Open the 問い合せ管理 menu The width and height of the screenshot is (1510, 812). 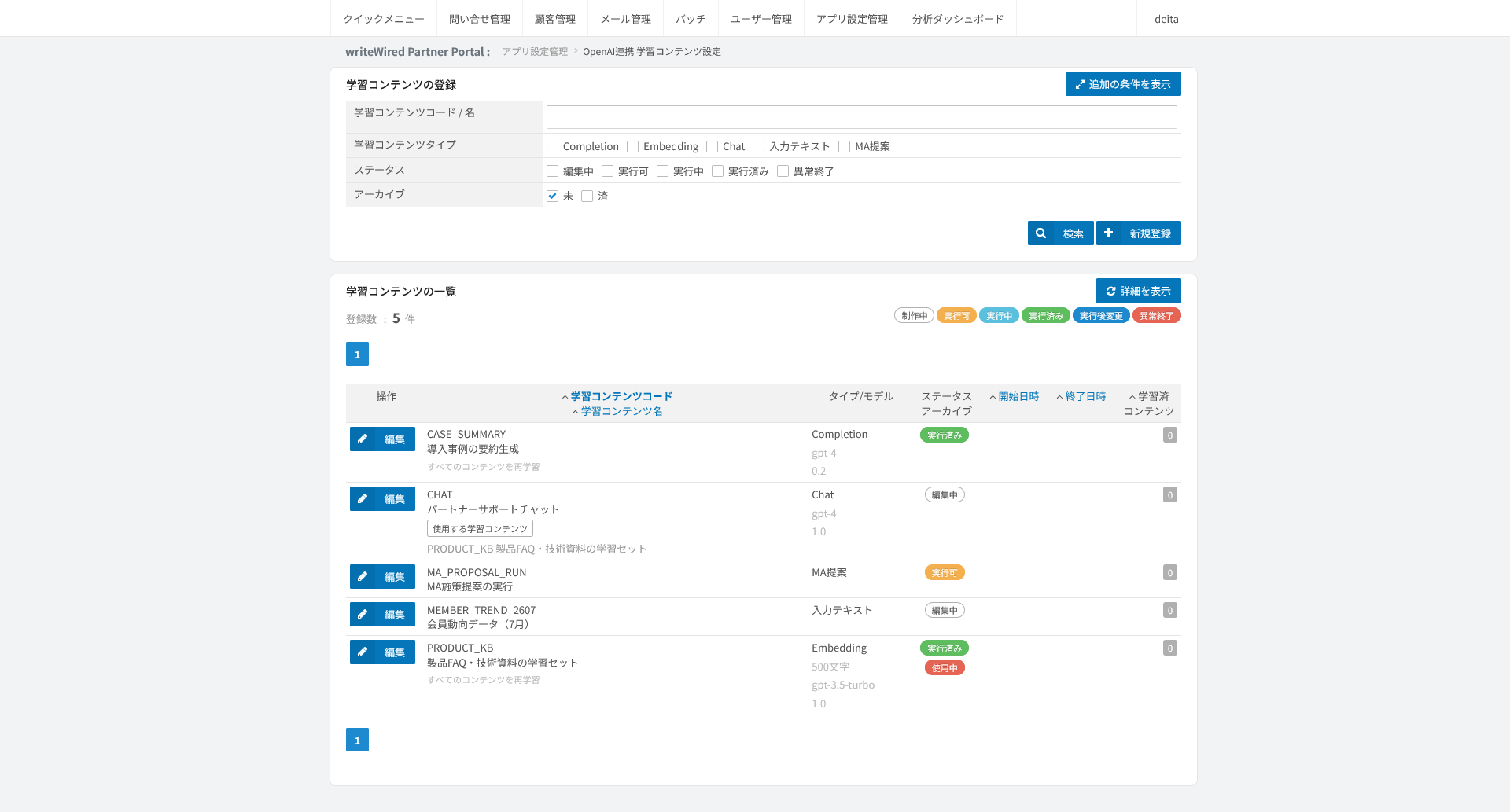tap(480, 19)
